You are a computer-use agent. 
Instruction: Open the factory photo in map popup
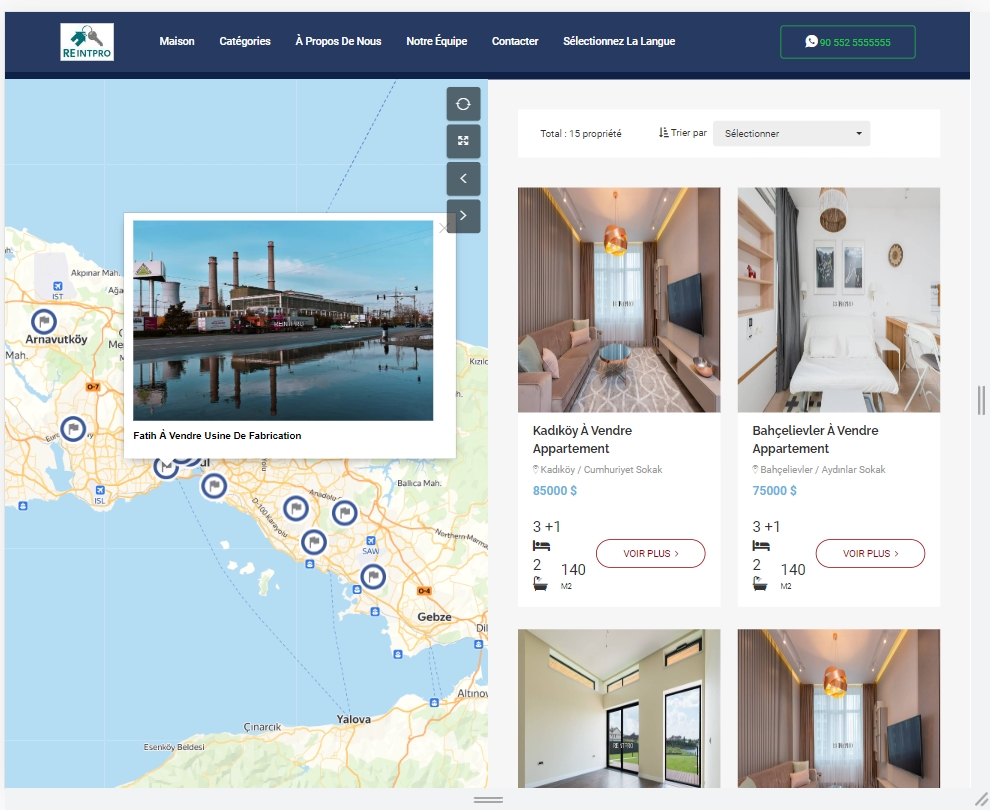pos(283,321)
